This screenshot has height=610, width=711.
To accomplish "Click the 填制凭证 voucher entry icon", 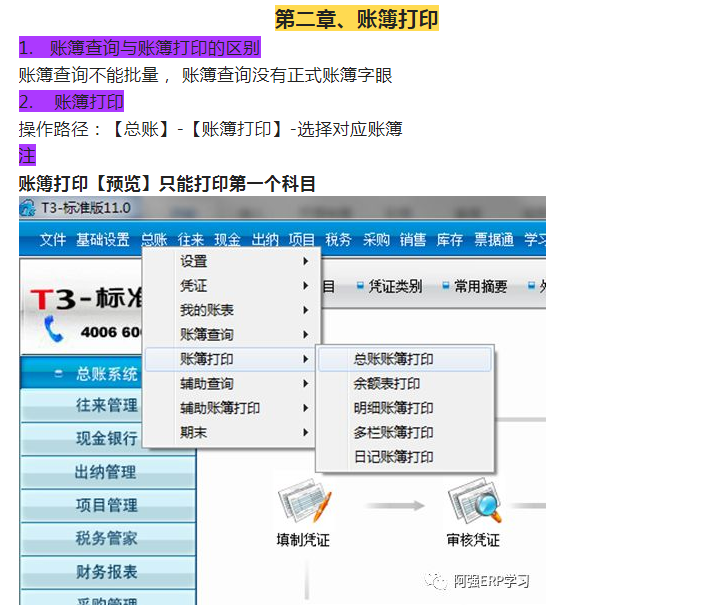I will click(x=304, y=503).
